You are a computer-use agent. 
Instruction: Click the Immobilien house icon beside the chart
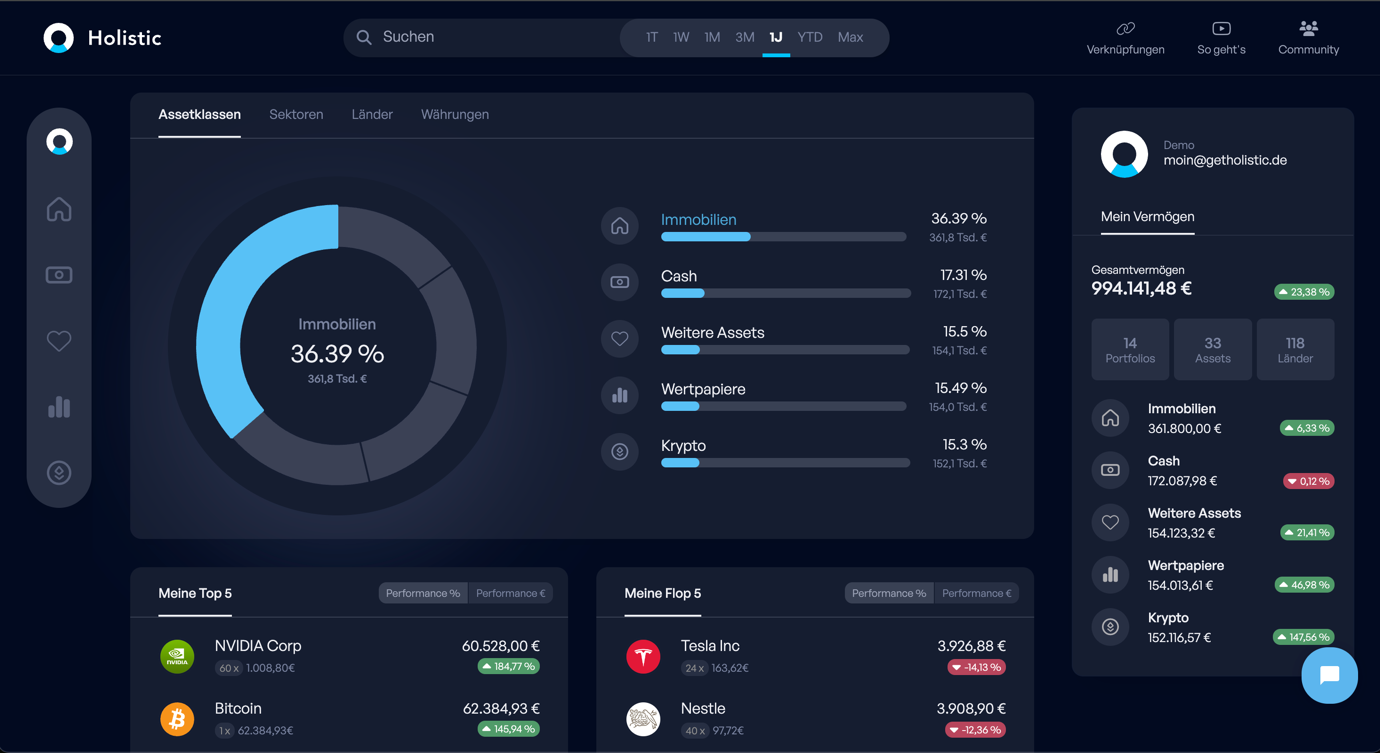click(x=619, y=225)
